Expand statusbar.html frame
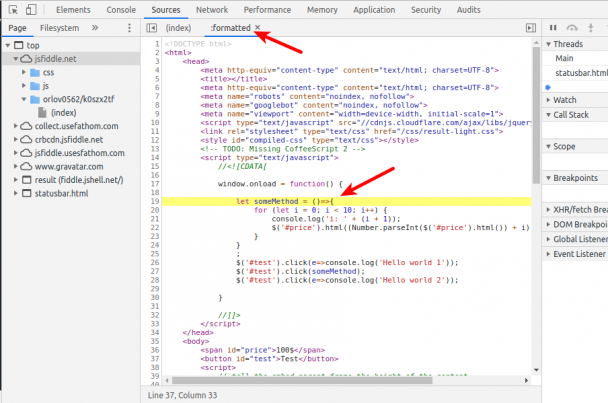 pyautogui.click(x=16, y=193)
